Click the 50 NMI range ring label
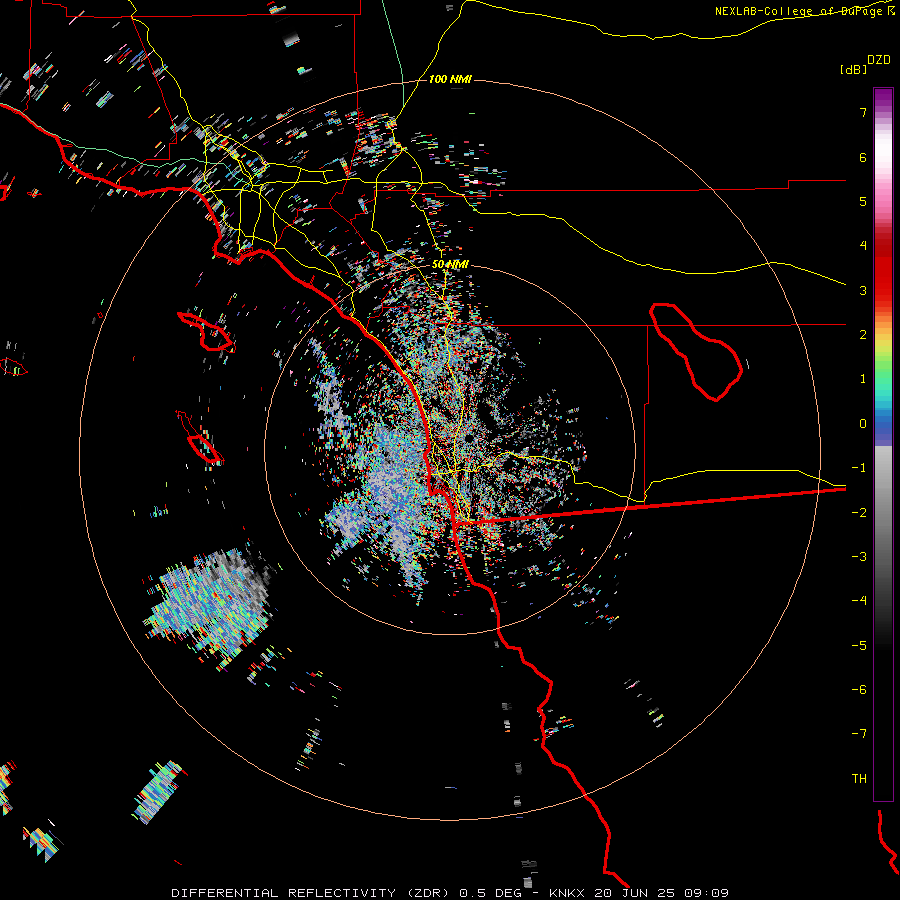 450,265
